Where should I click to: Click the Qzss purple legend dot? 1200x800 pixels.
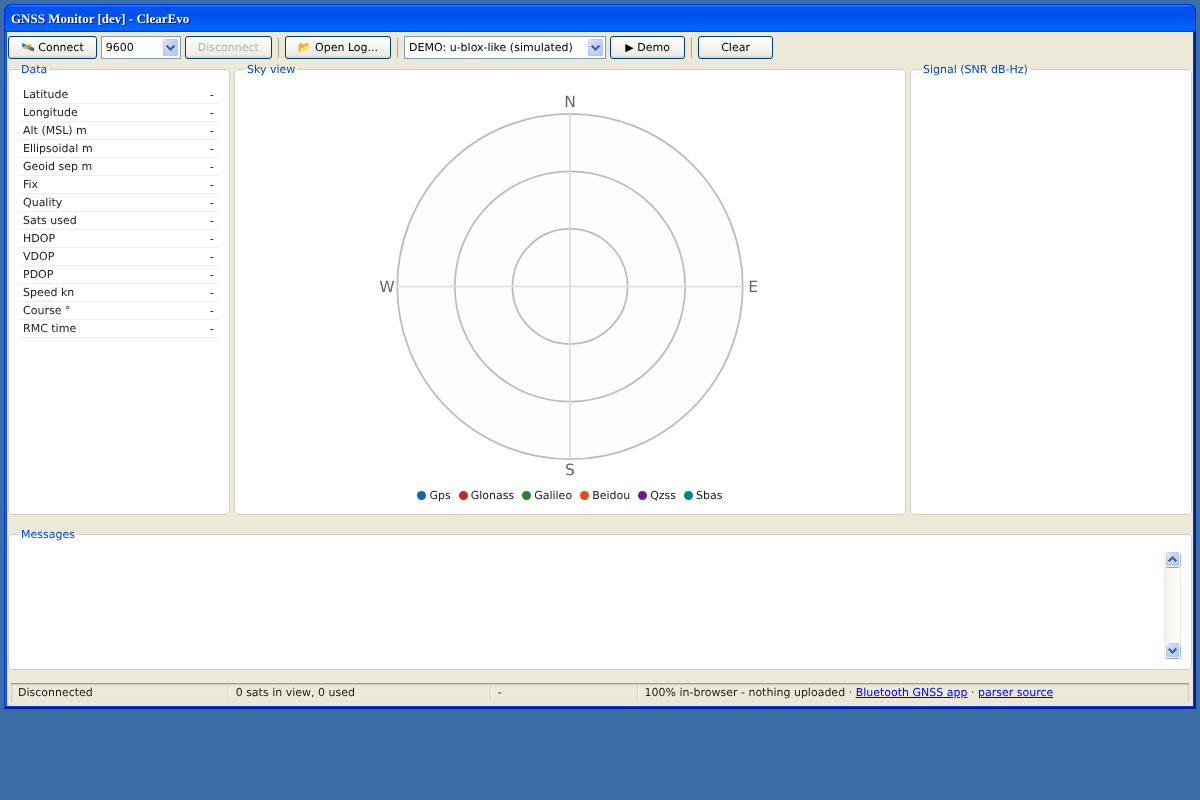coord(642,496)
